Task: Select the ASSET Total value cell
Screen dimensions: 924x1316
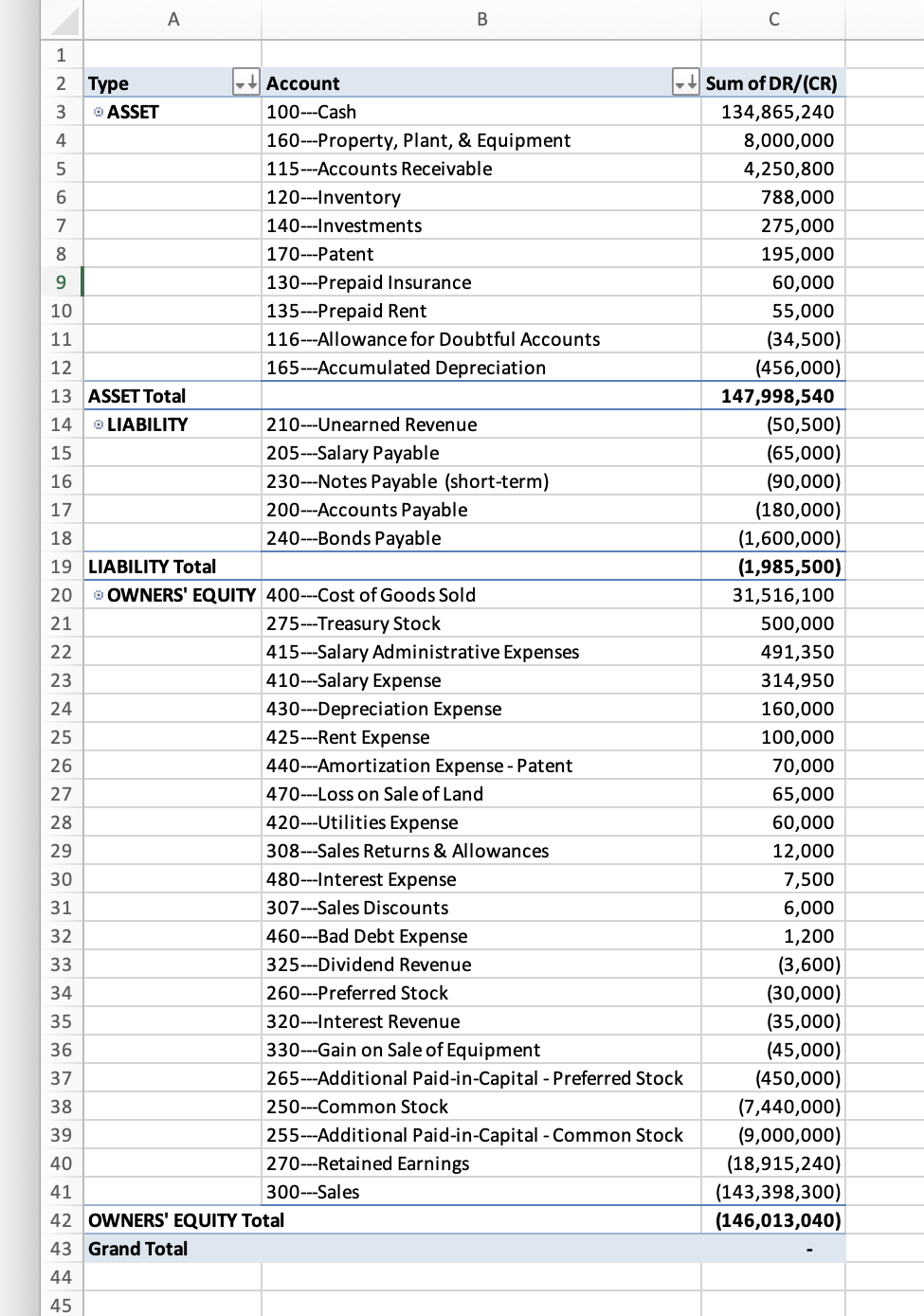Action: tap(773, 396)
